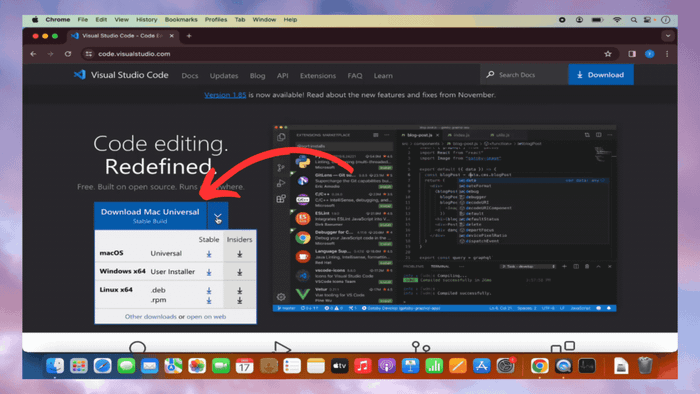Open Chrome profile avatar
This screenshot has width=700, height=394.
tap(650, 54)
